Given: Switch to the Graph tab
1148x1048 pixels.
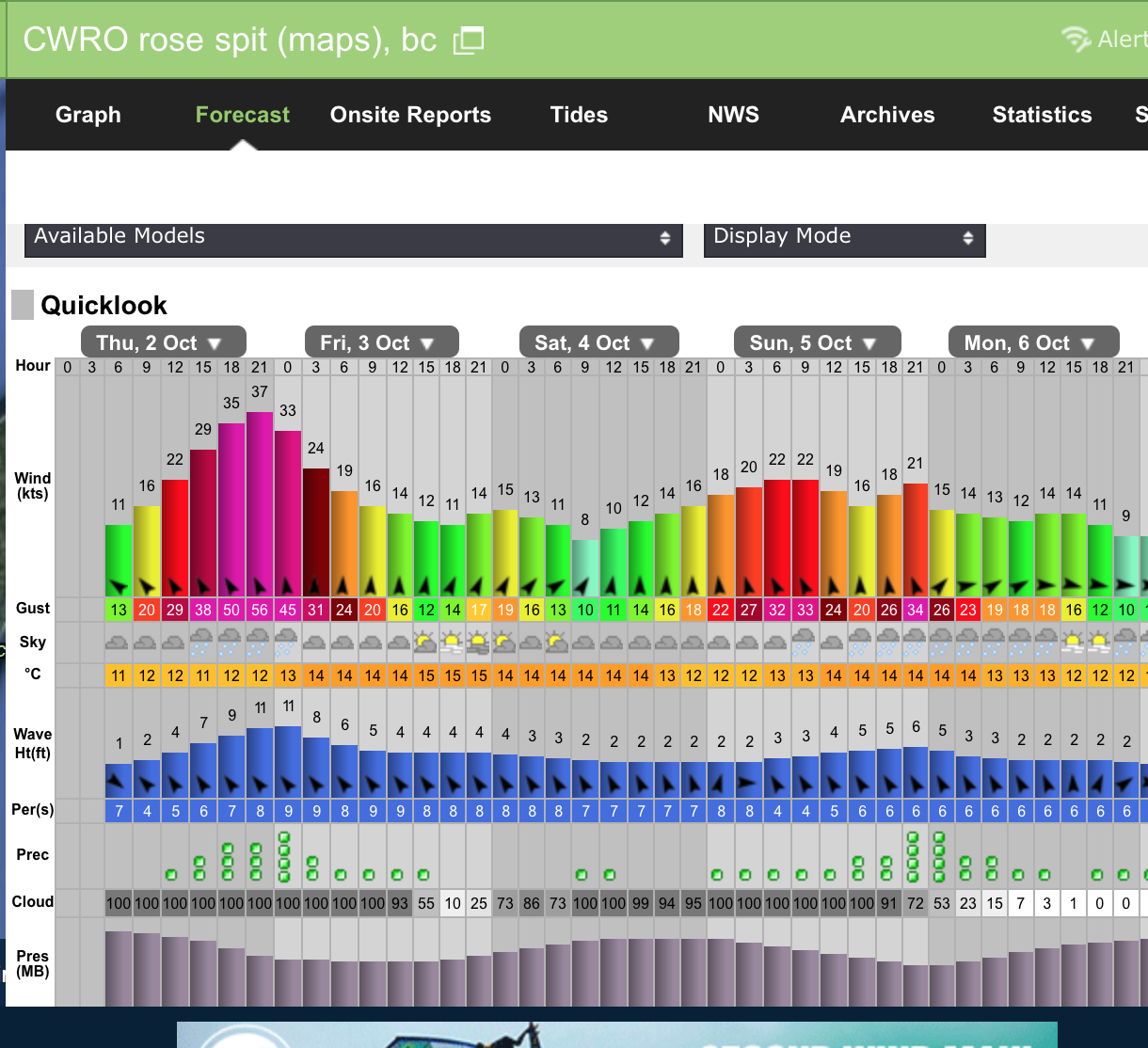Looking at the screenshot, I should click(88, 115).
